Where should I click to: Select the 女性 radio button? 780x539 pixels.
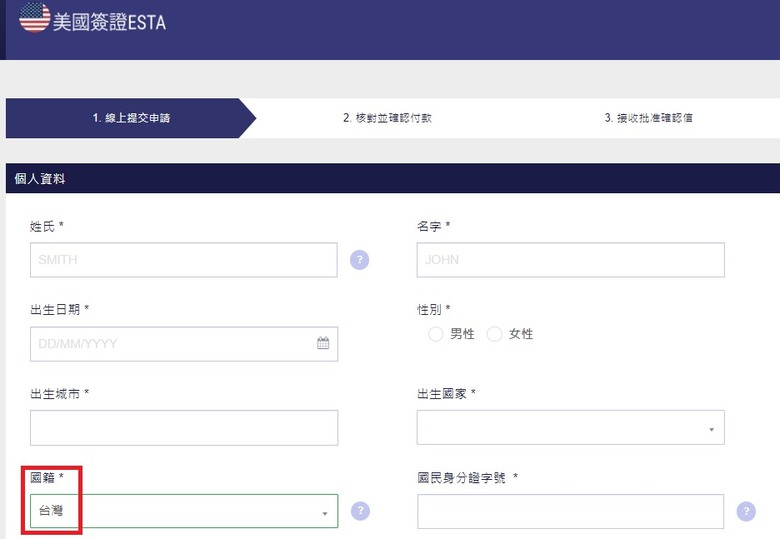click(494, 334)
